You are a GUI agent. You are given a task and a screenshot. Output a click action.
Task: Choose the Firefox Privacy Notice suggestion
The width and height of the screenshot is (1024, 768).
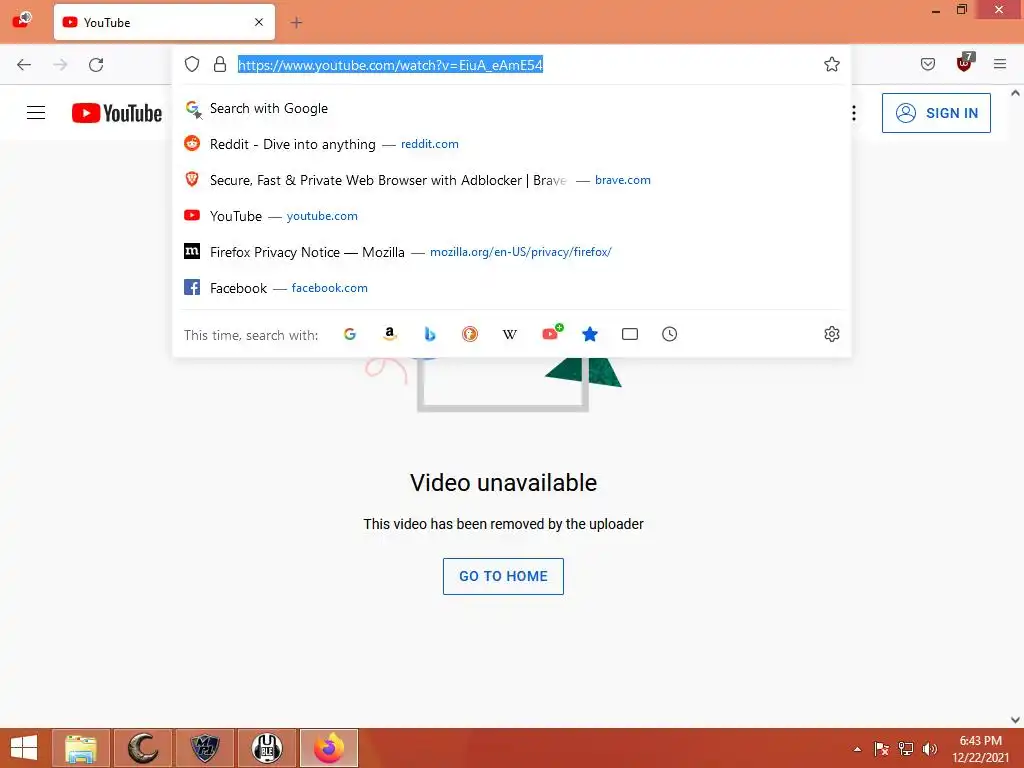[511, 251]
